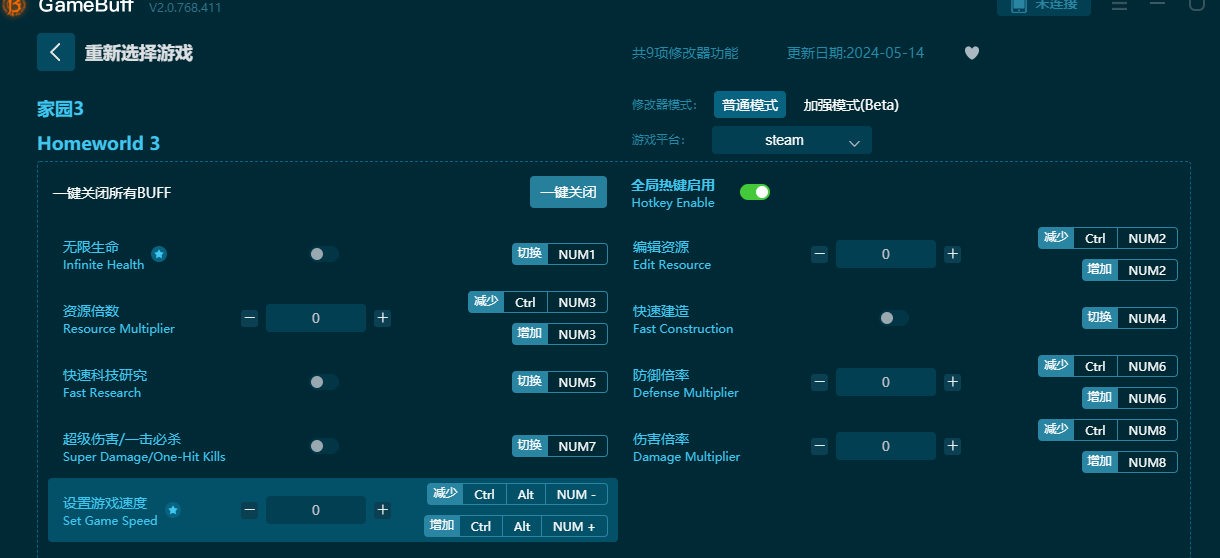
Task: Click the NUM1 hotkey for Infinite Health
Action: tap(577, 254)
